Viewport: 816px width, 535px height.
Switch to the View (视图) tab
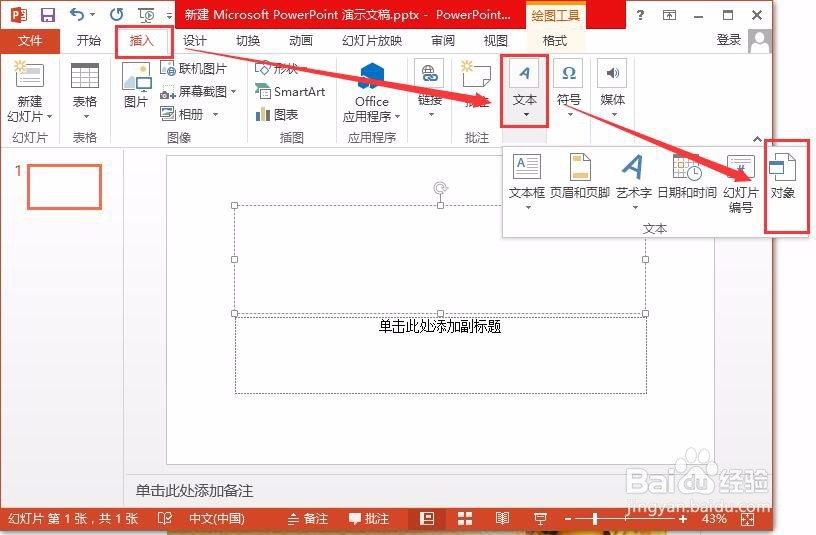(x=495, y=41)
